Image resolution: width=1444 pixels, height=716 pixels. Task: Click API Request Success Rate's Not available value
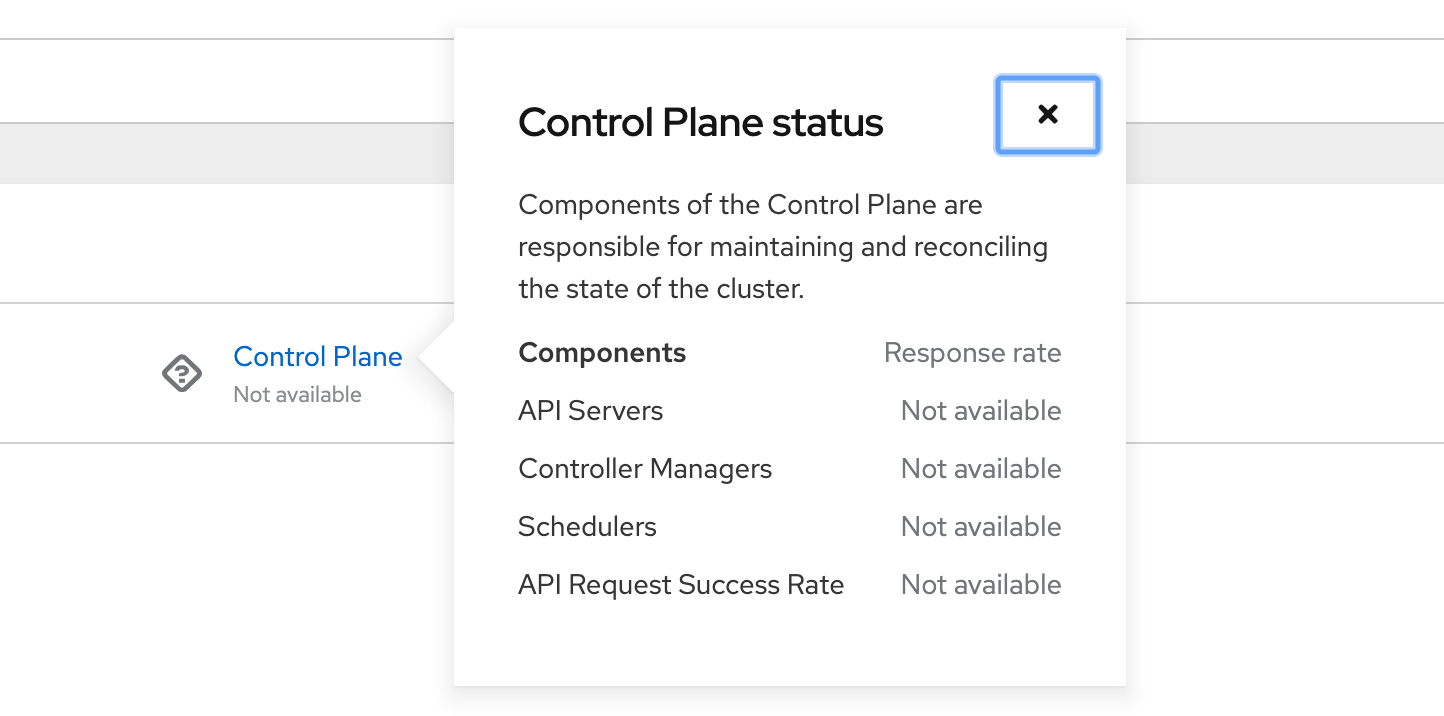coord(980,585)
